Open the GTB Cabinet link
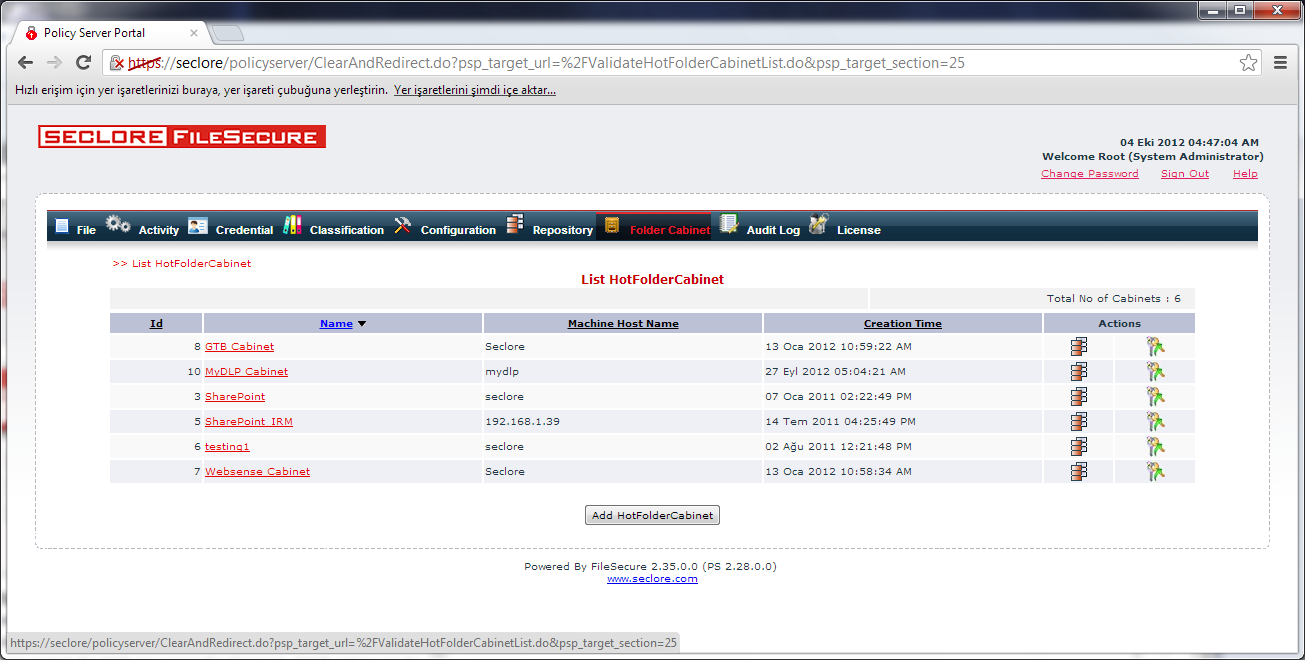Viewport: 1305px width, 660px height. [x=239, y=347]
